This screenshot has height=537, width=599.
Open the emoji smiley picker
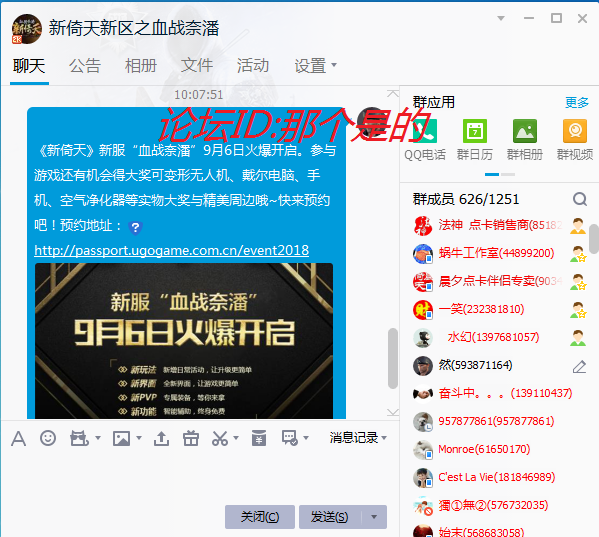point(48,438)
